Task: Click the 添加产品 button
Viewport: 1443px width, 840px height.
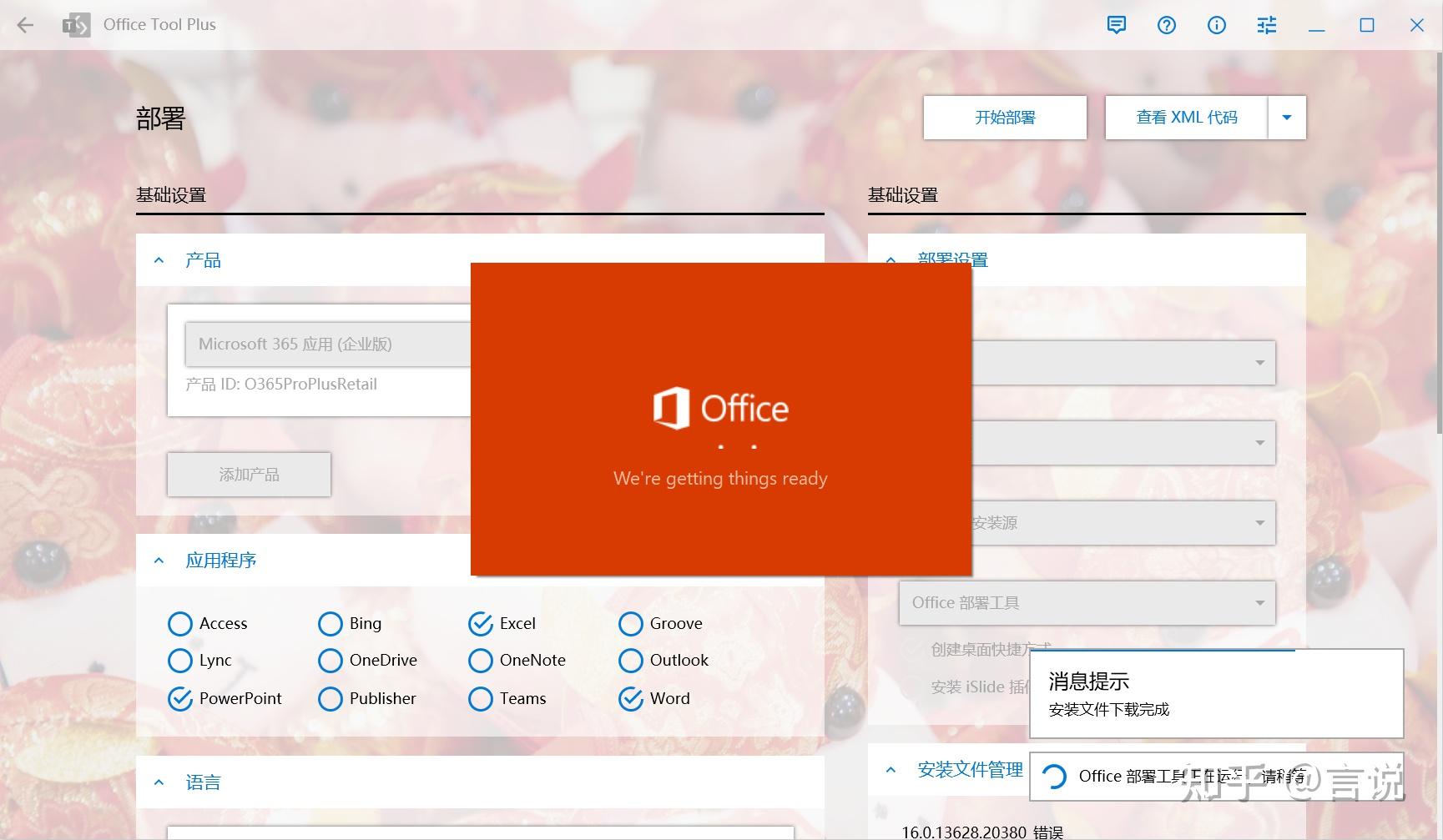Action: tap(248, 474)
